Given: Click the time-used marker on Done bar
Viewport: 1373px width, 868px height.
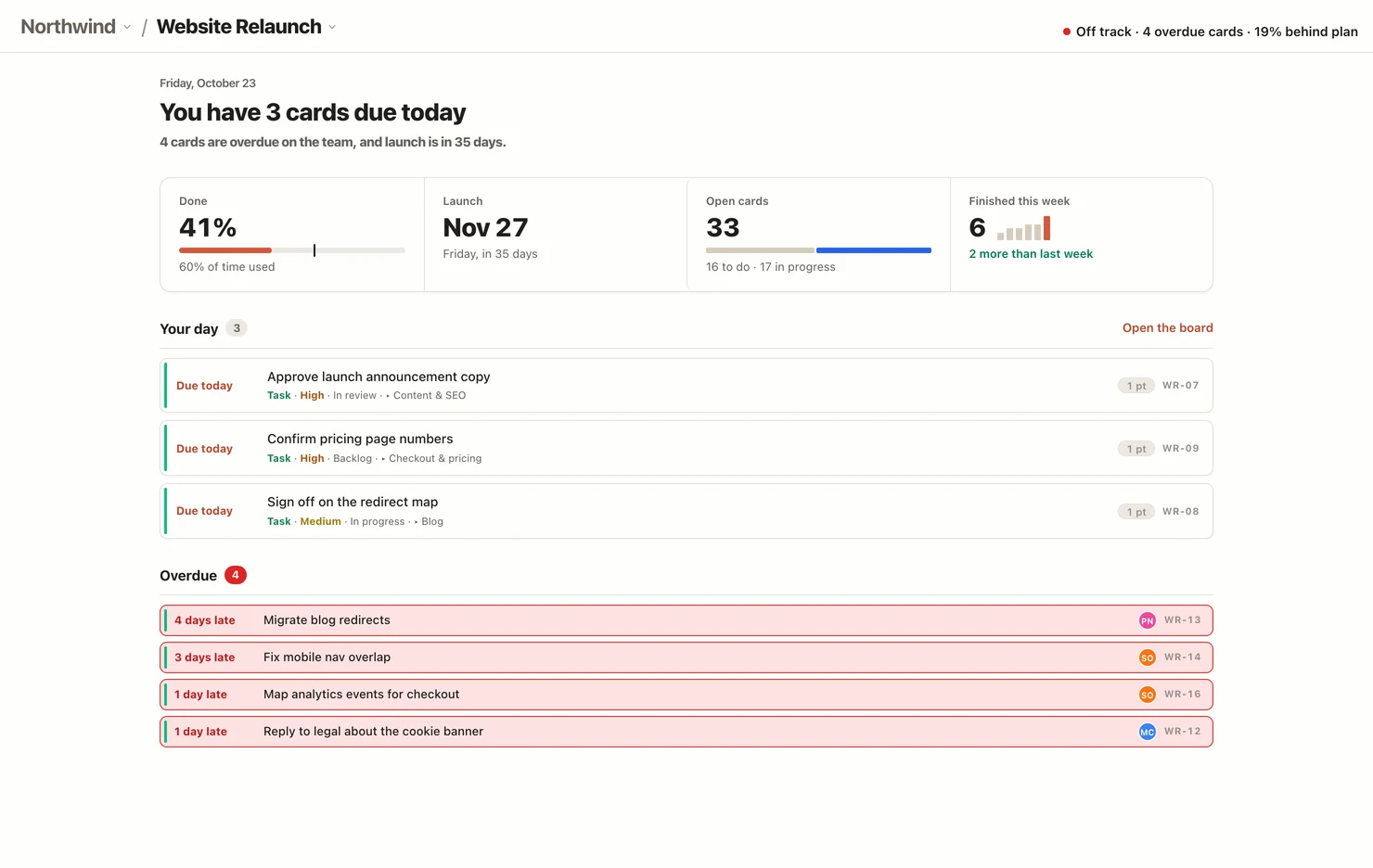Looking at the screenshot, I should [x=314, y=250].
